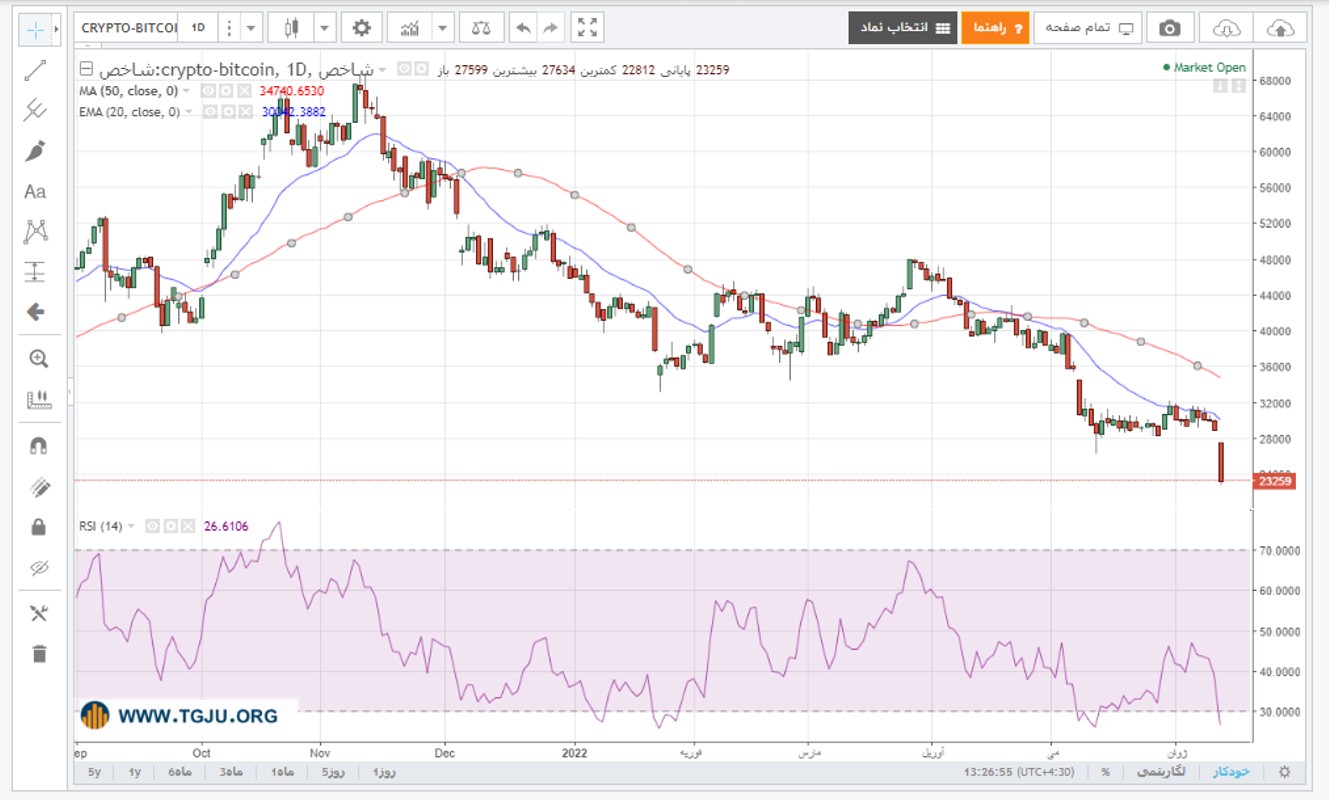
Task: Select the 5y time range
Action: coord(94,772)
